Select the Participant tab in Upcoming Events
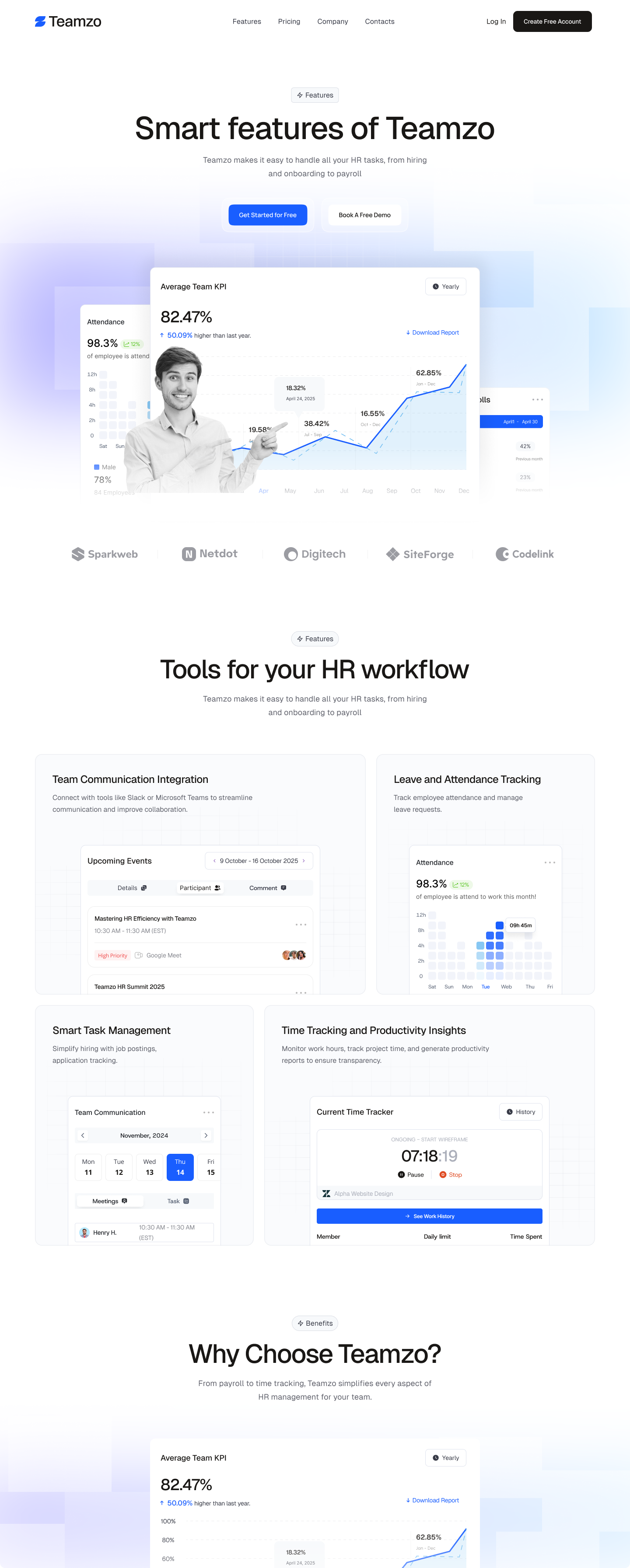 [x=199, y=888]
